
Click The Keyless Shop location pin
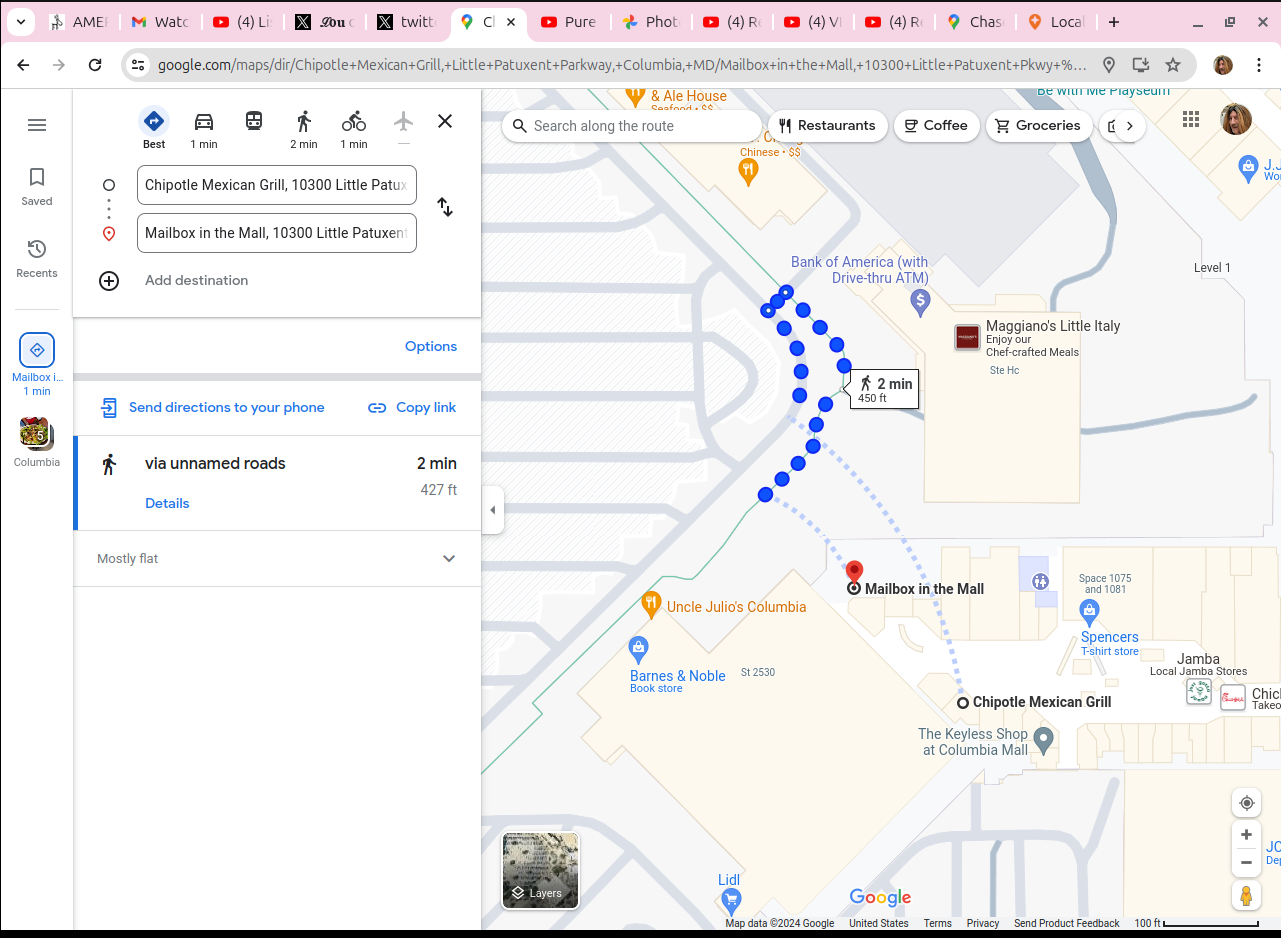1044,741
